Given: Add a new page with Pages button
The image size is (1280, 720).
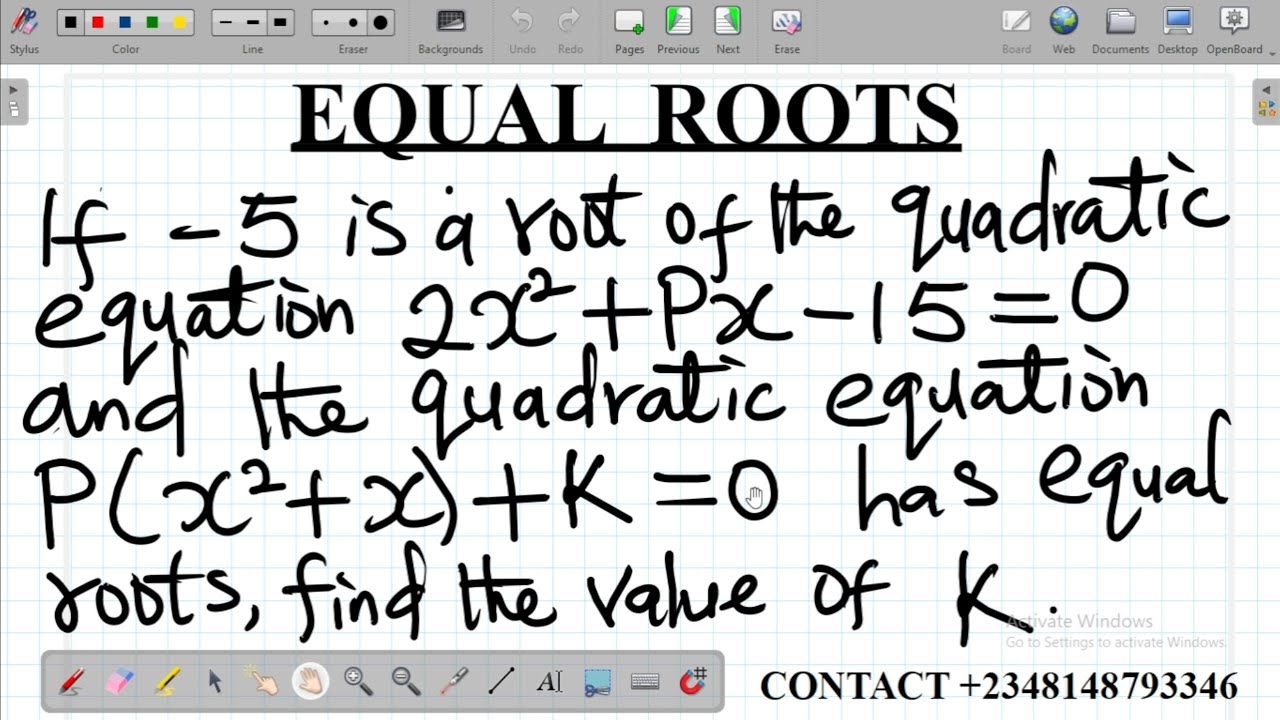Looking at the screenshot, I should tap(629, 30).
